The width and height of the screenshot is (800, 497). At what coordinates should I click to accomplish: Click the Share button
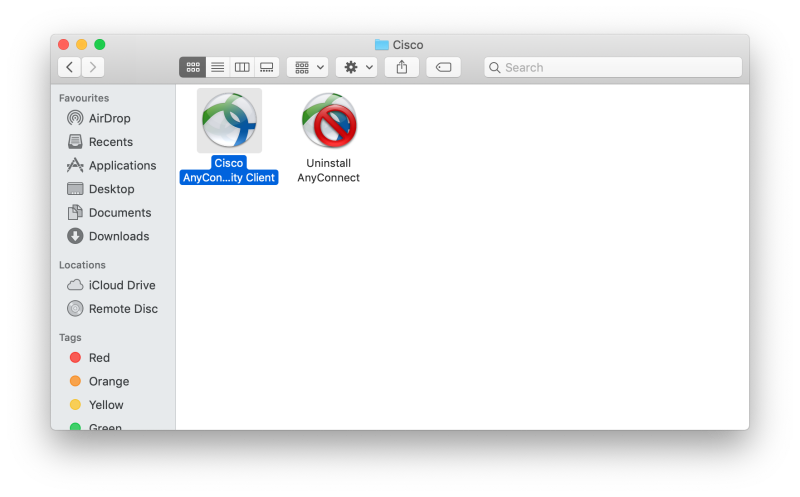click(402, 67)
